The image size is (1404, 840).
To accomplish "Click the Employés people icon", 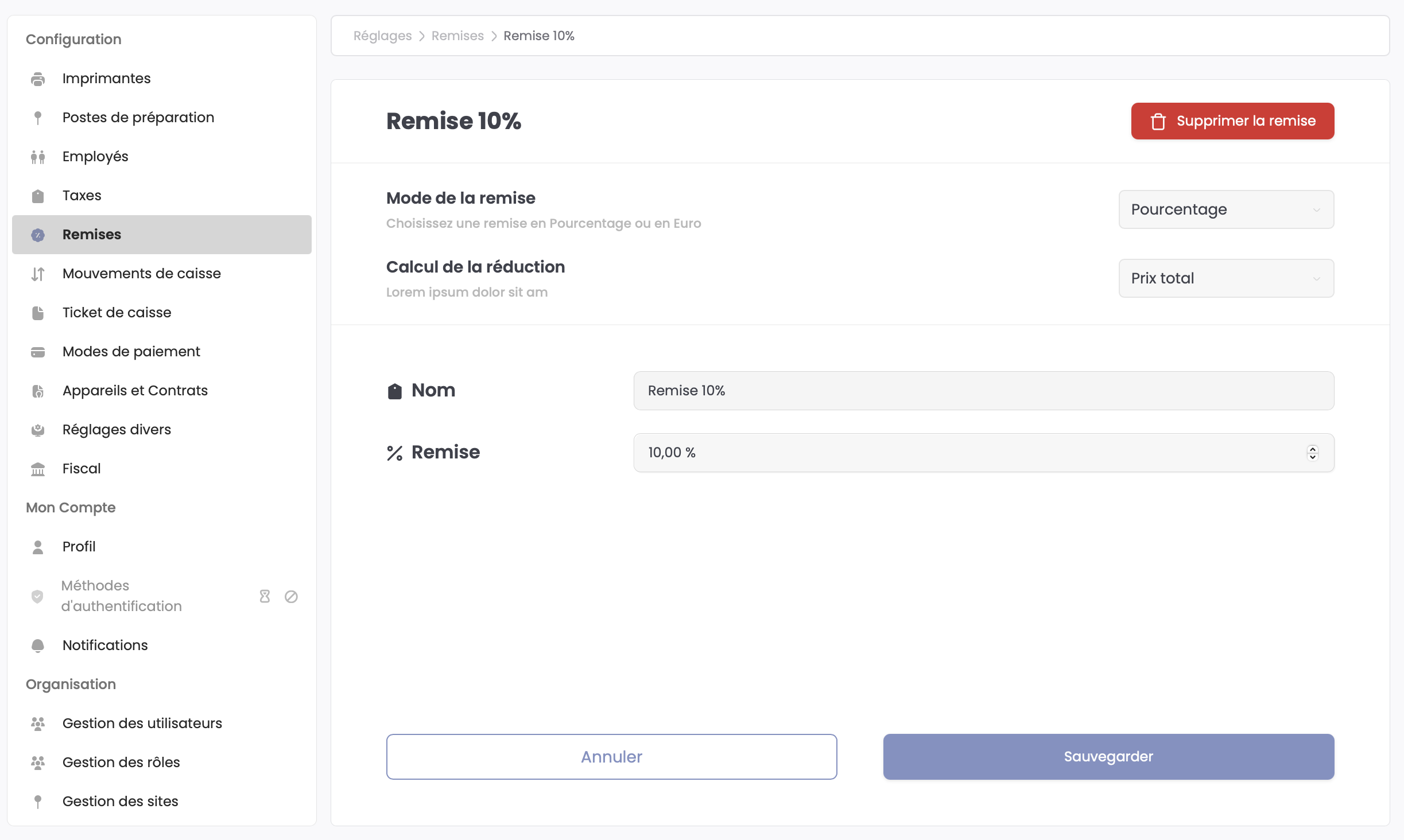I will pyautogui.click(x=38, y=157).
